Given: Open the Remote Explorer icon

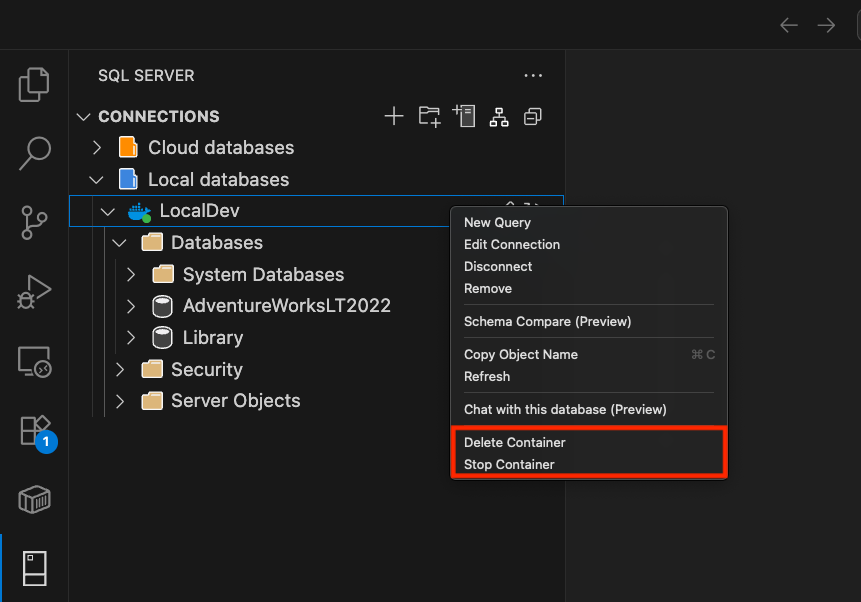Looking at the screenshot, I should click(x=34, y=361).
